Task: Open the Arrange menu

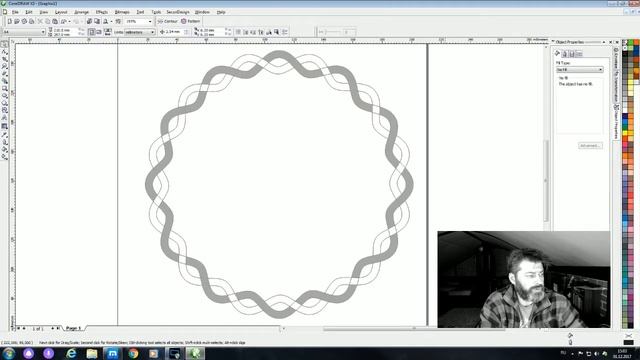Action: 81,12
